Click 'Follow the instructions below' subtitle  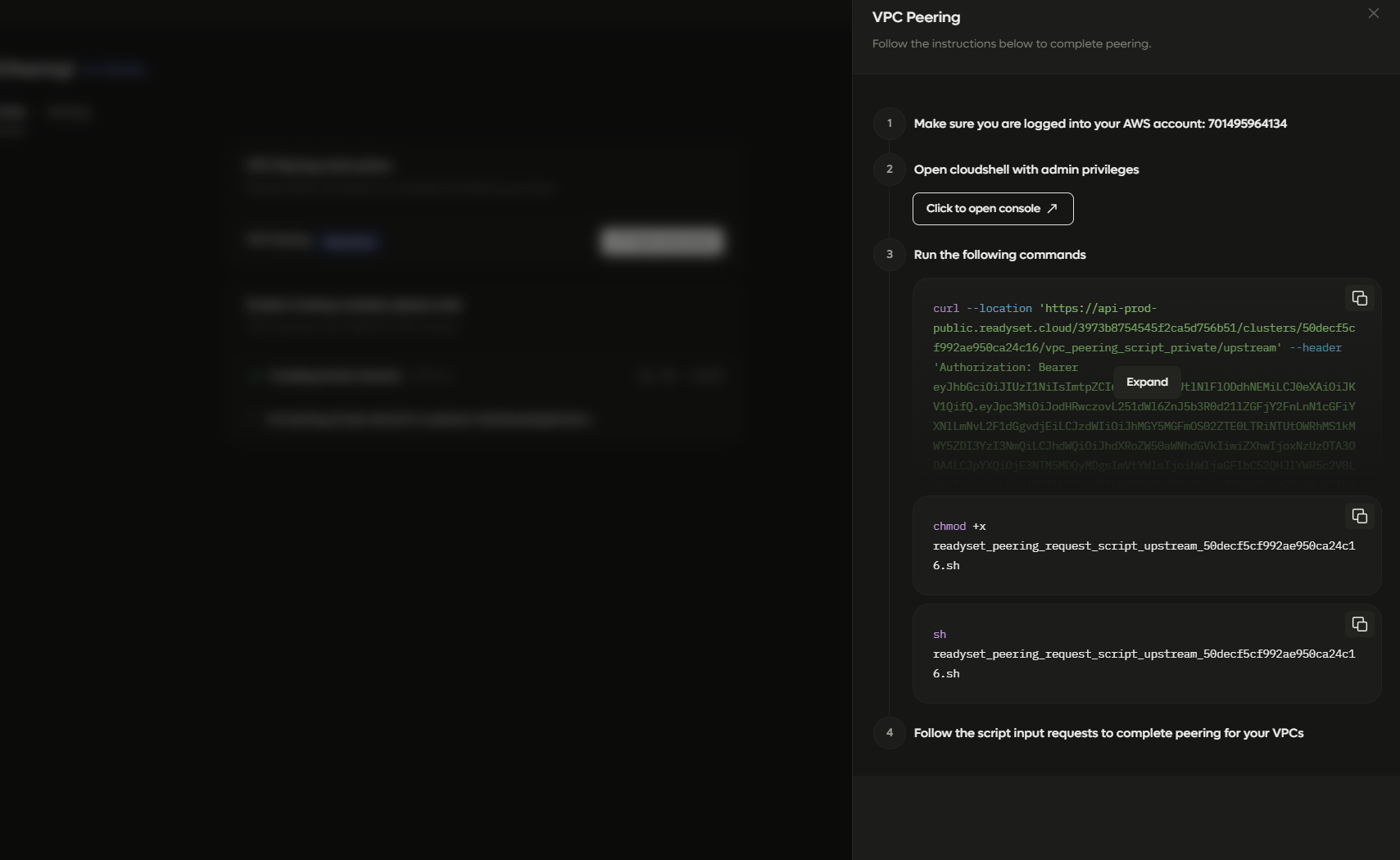click(1012, 43)
